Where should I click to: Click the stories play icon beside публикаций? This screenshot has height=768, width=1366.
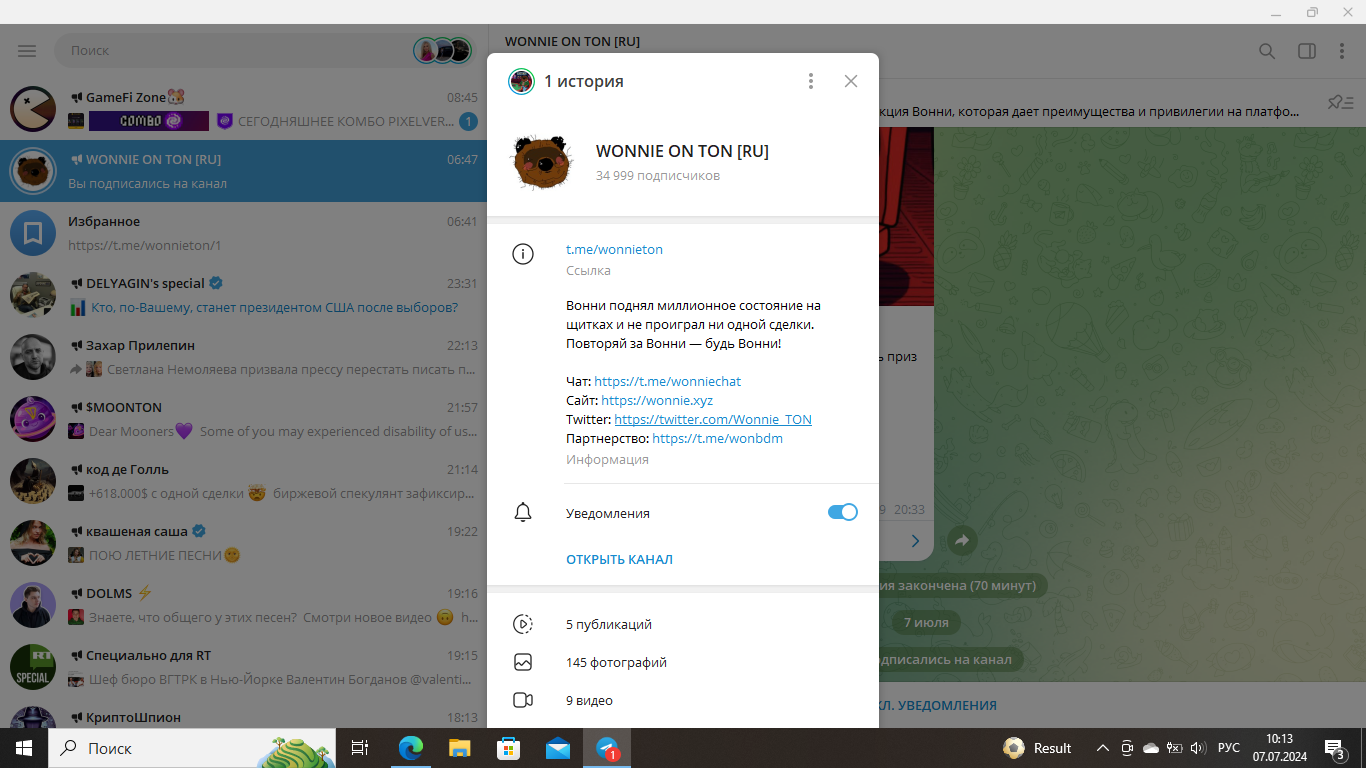click(x=523, y=624)
